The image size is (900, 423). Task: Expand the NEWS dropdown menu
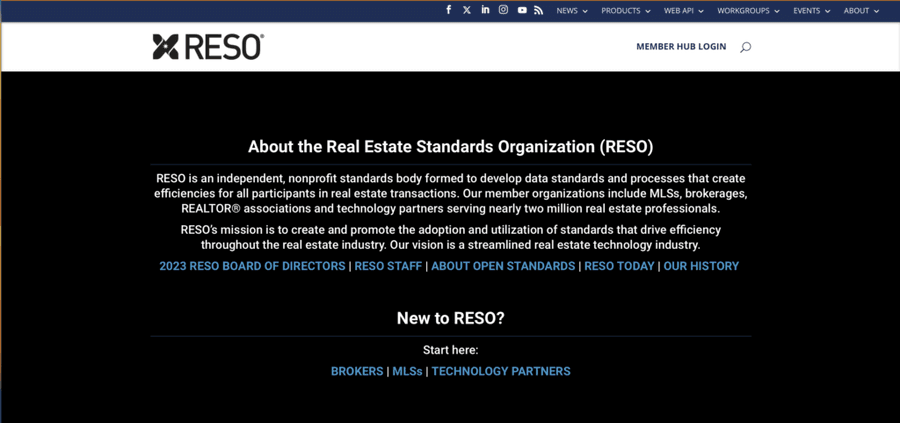click(571, 11)
